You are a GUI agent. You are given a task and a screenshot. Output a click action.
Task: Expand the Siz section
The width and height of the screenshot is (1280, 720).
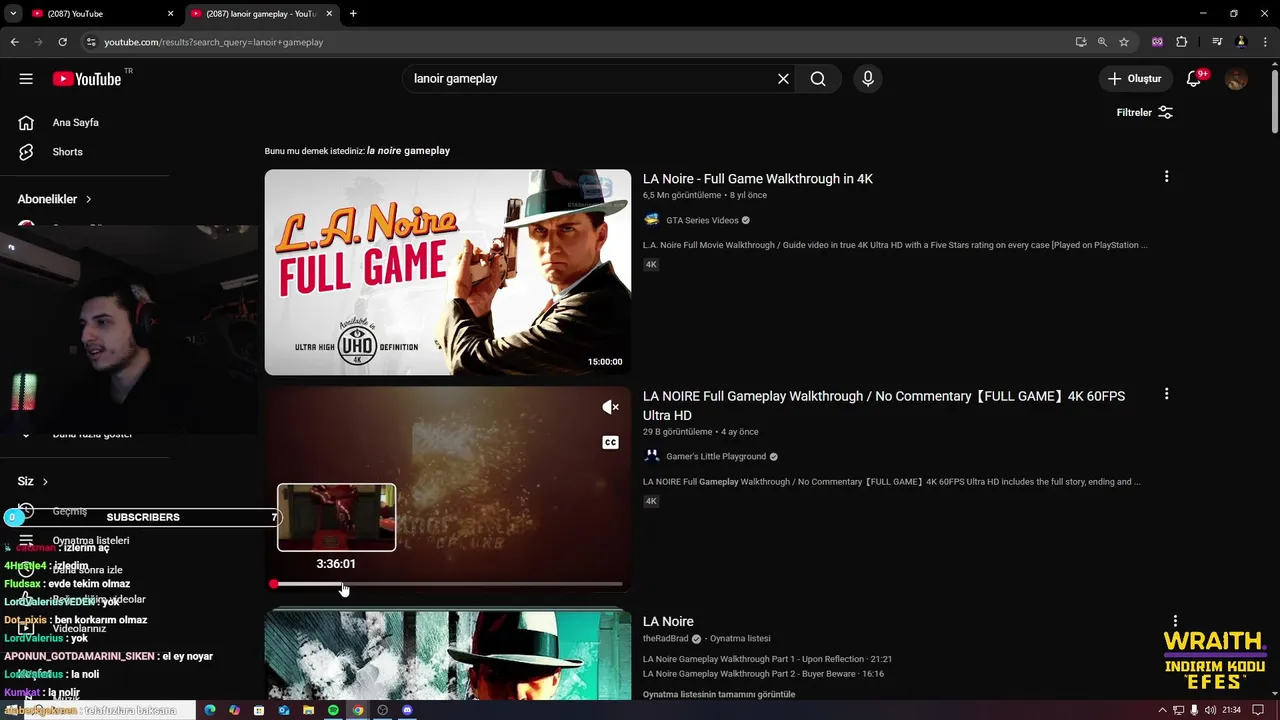point(33,481)
